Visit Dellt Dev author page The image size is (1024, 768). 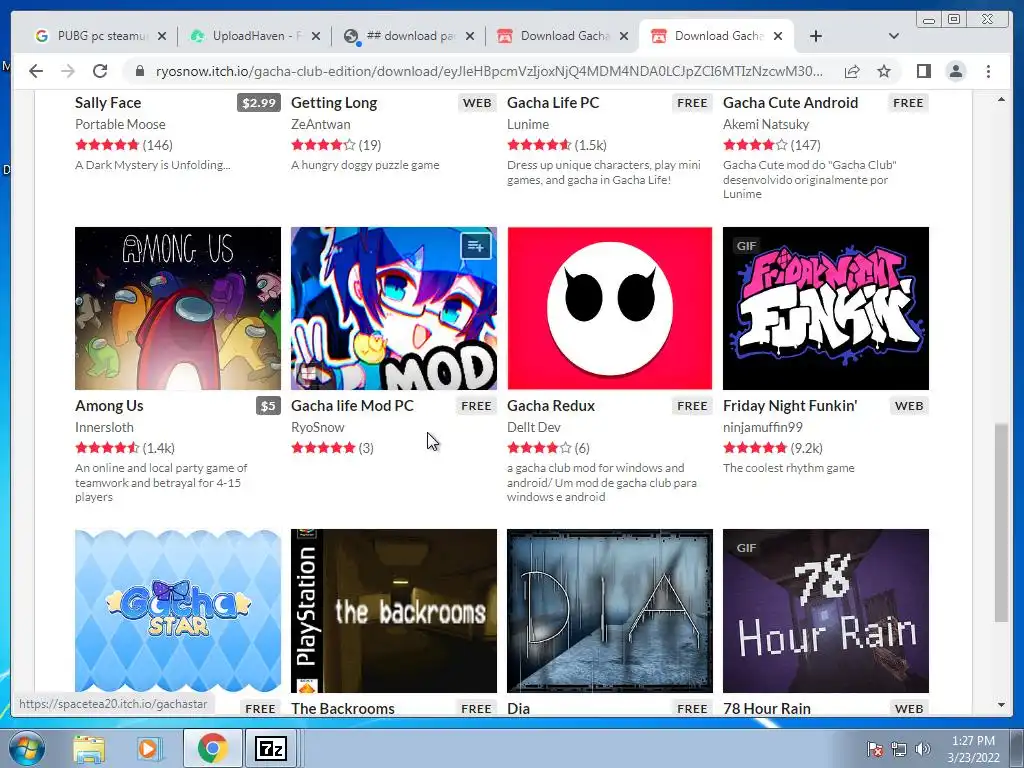point(534,427)
